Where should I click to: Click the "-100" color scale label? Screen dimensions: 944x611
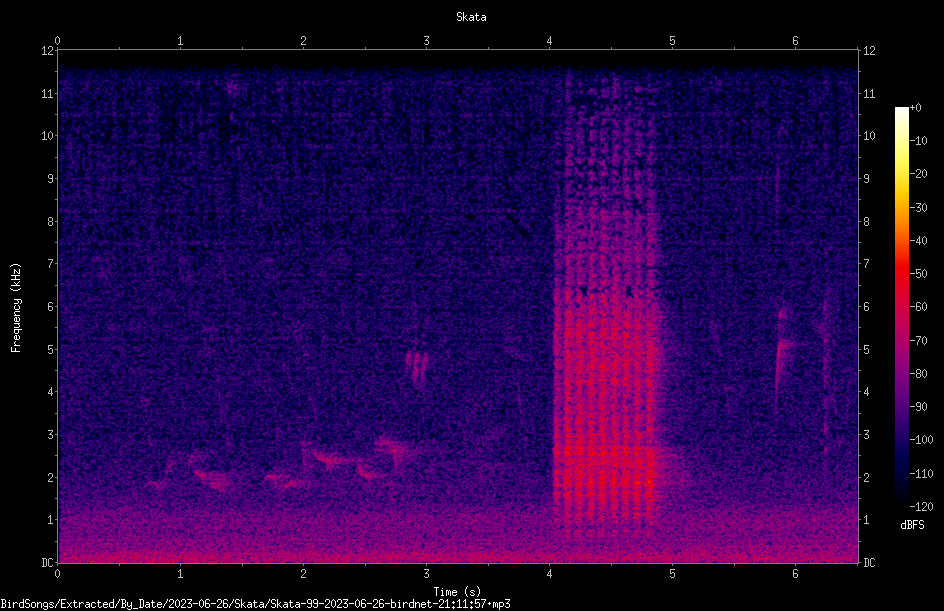click(921, 440)
